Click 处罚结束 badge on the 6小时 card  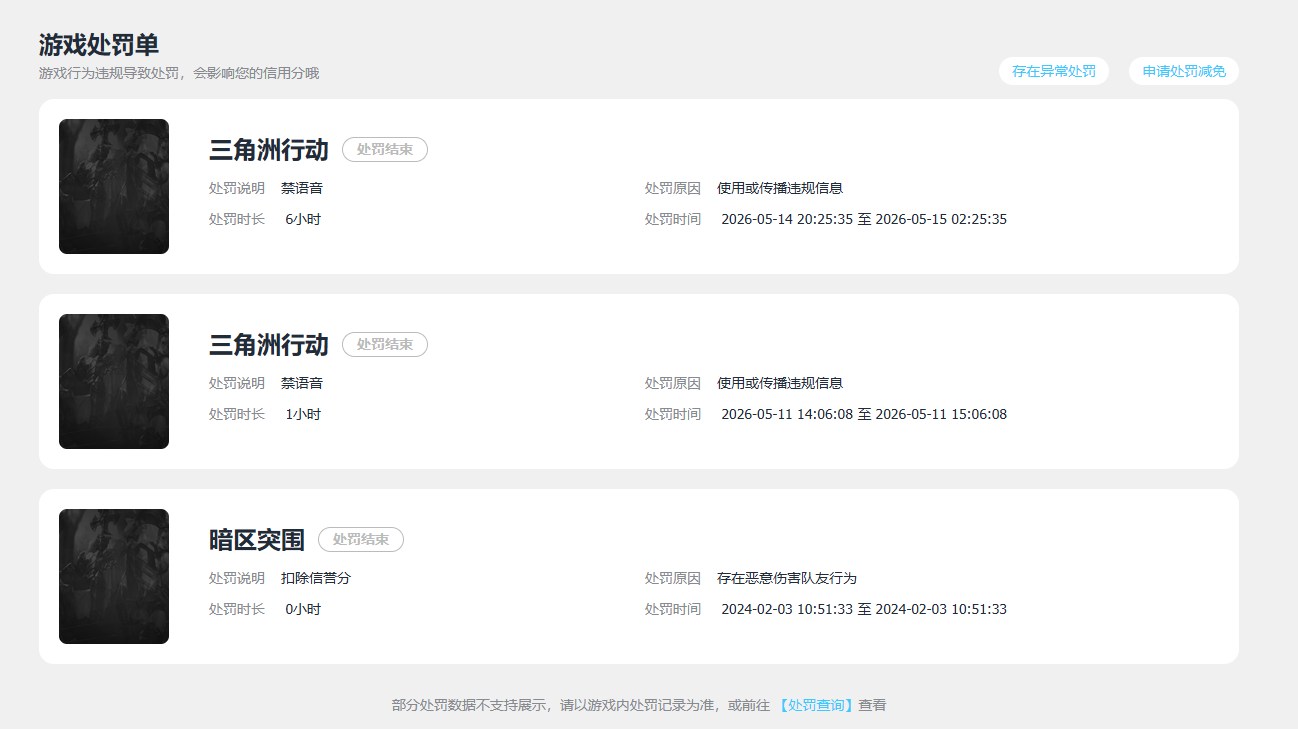(385, 150)
